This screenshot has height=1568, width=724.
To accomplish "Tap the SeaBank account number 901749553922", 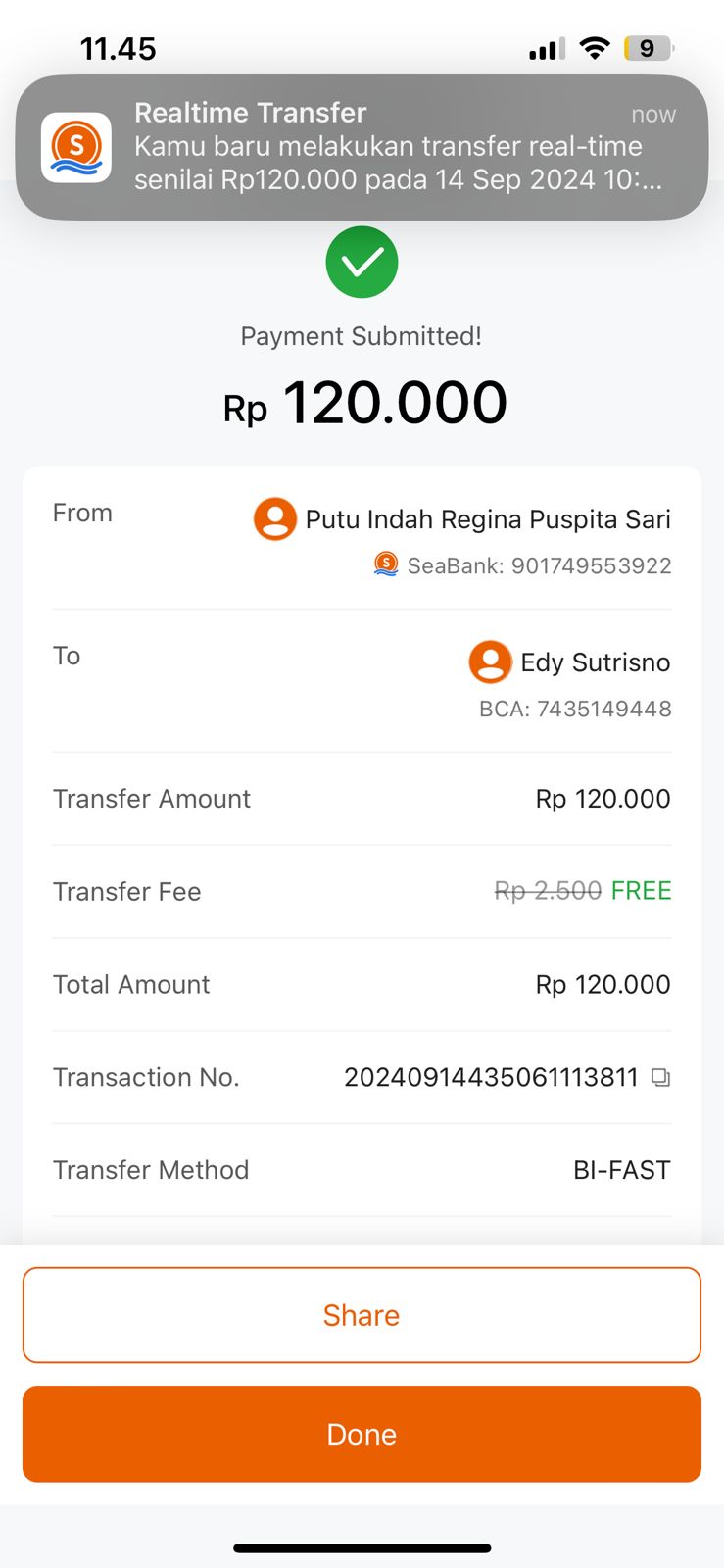I will (591, 565).
